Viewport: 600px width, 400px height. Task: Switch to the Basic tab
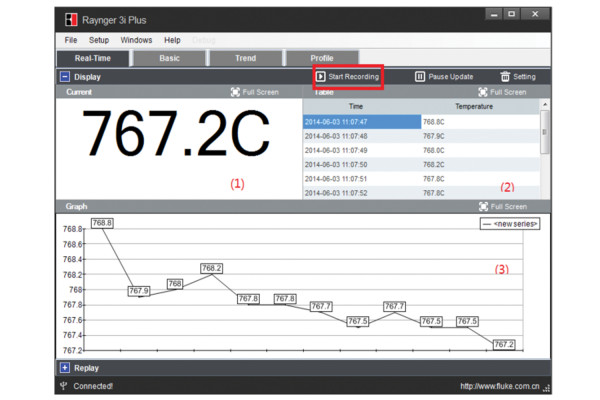(x=170, y=58)
